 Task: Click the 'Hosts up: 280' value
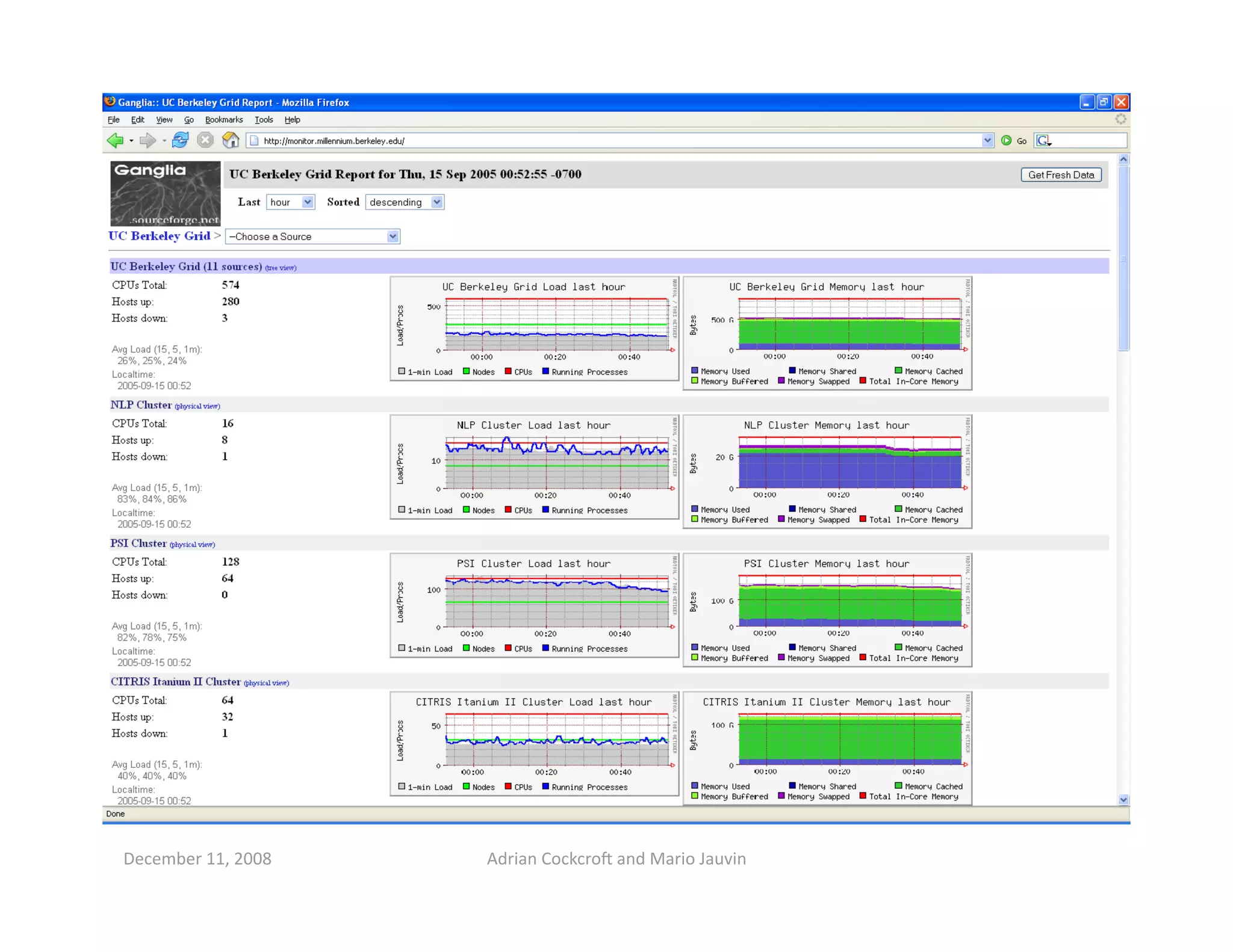(231, 301)
